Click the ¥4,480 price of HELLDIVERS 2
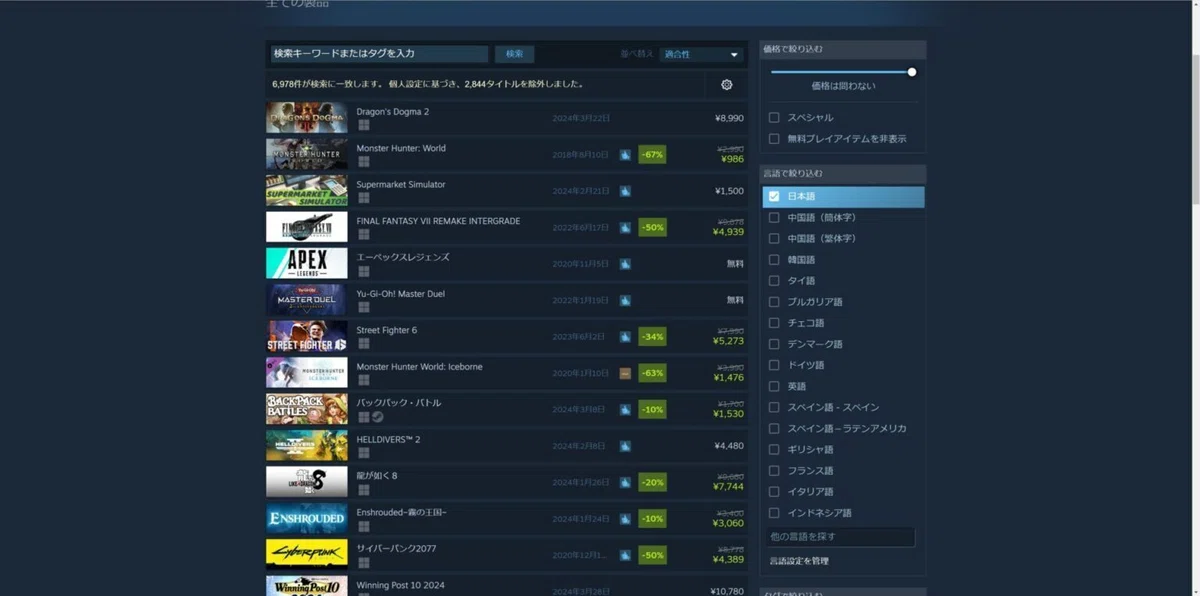This screenshot has height=596, width=1200. click(729, 446)
